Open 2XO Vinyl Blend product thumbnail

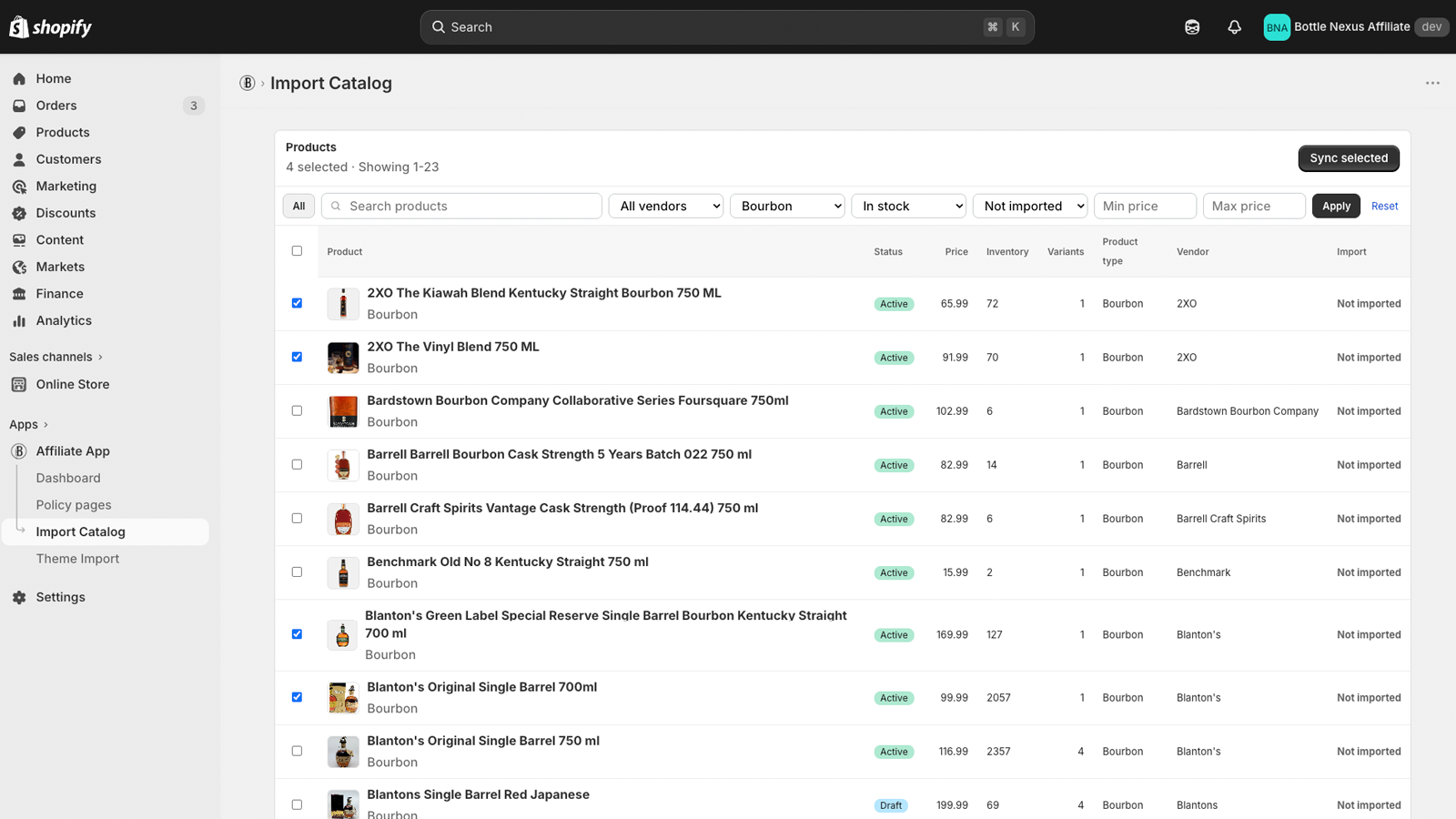(343, 358)
